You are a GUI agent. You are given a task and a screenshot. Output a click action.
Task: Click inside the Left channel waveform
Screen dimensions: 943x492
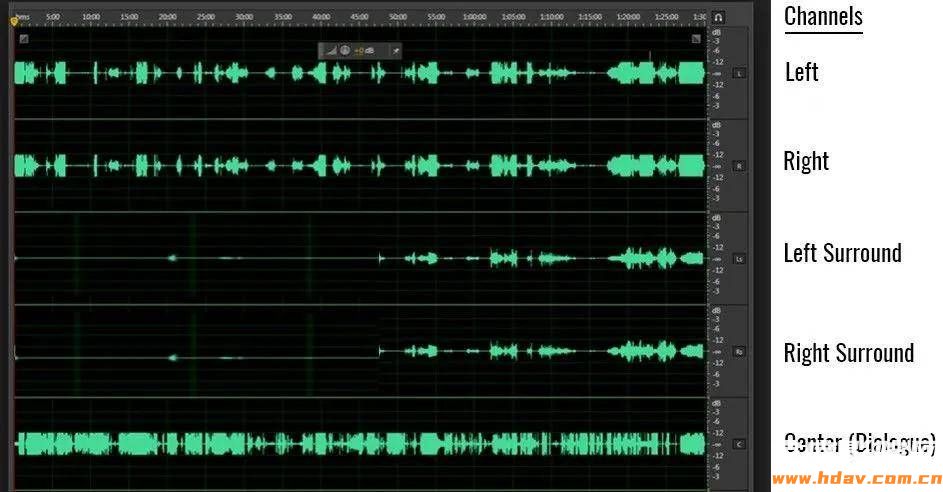pos(360,73)
